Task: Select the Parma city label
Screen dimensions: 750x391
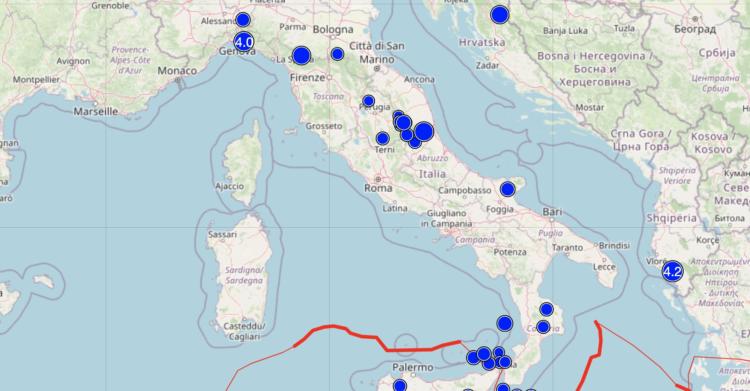Action: [x=292, y=27]
